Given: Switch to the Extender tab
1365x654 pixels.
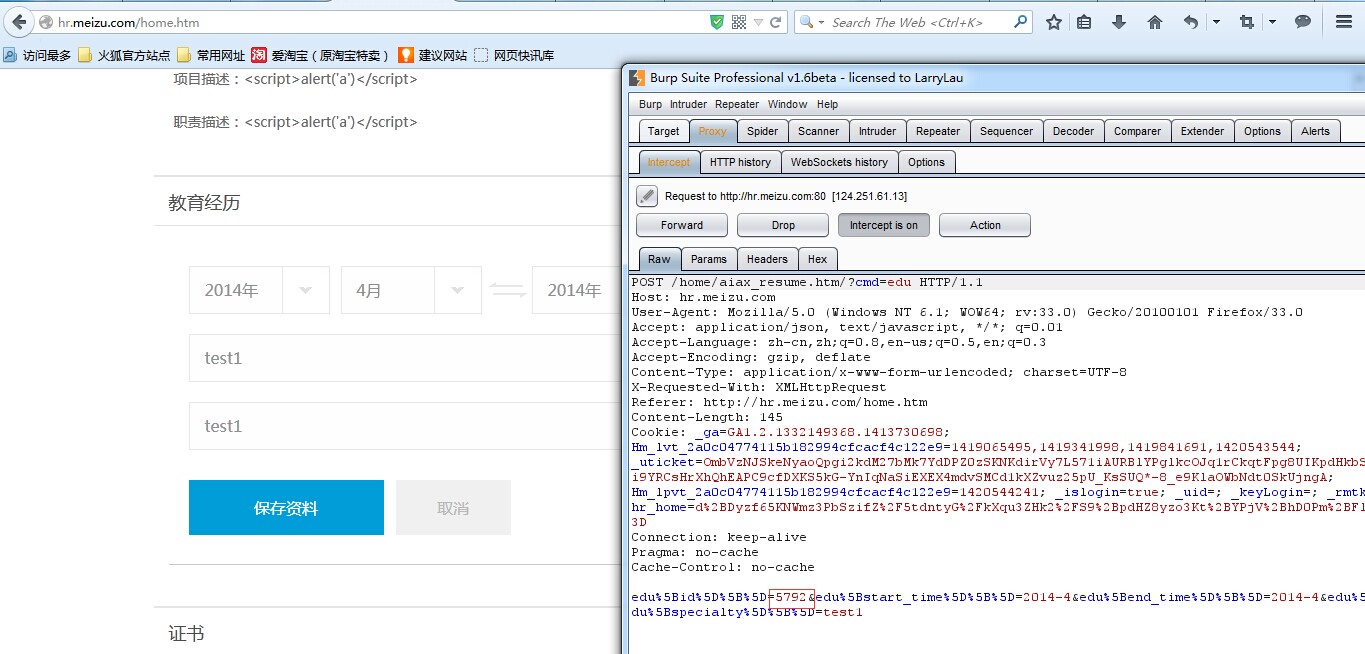Looking at the screenshot, I should pyautogui.click(x=1202, y=131).
